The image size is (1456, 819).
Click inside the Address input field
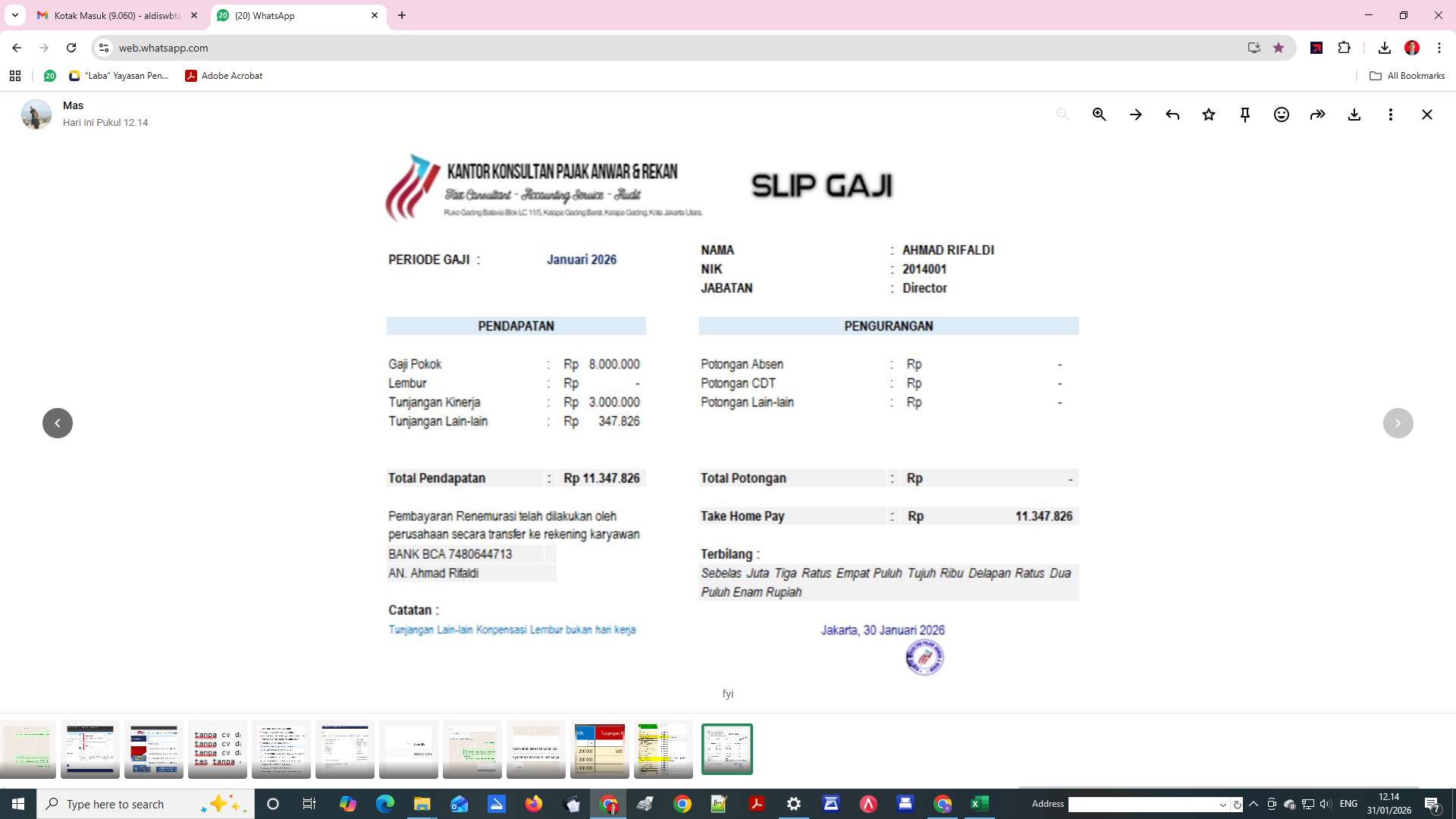[1145, 804]
